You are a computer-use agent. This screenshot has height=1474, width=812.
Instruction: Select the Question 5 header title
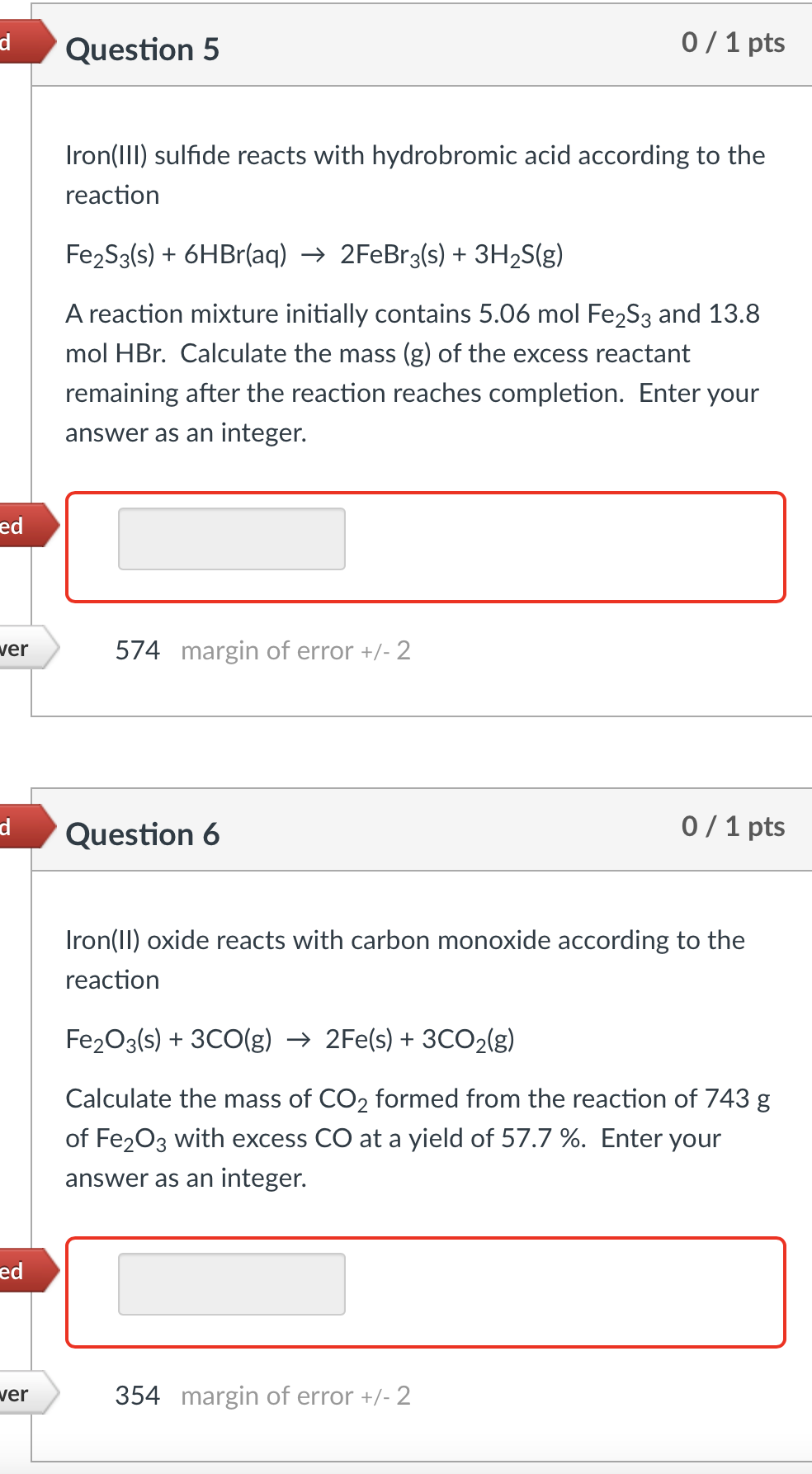142,50
